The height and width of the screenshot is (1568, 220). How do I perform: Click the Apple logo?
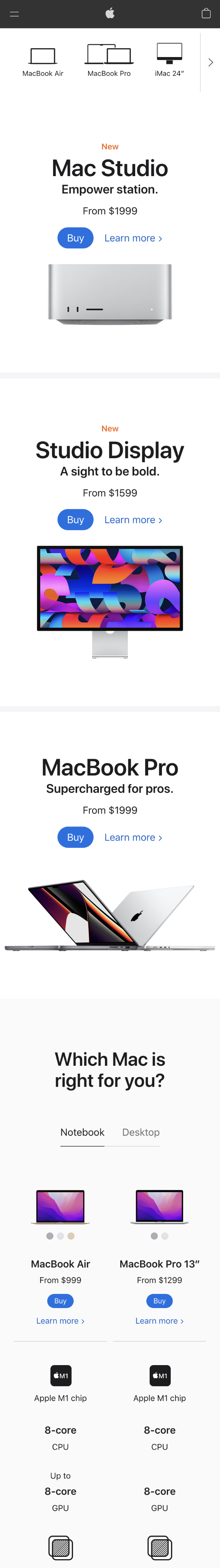pyautogui.click(x=110, y=13)
